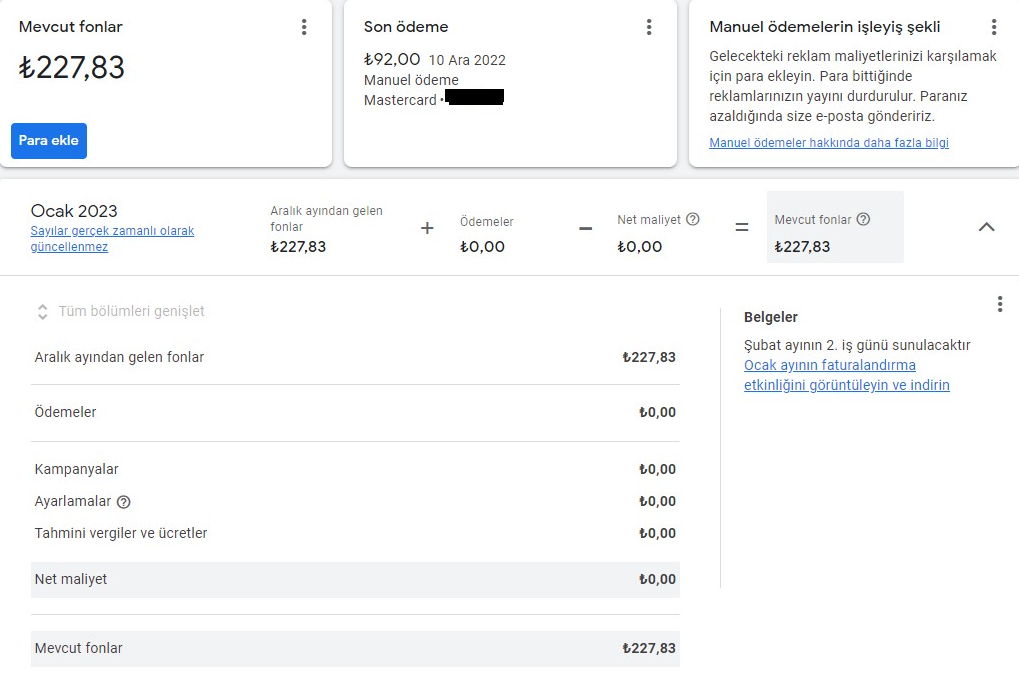Click the Para ekle button
1019x690 pixels.
click(x=49, y=140)
